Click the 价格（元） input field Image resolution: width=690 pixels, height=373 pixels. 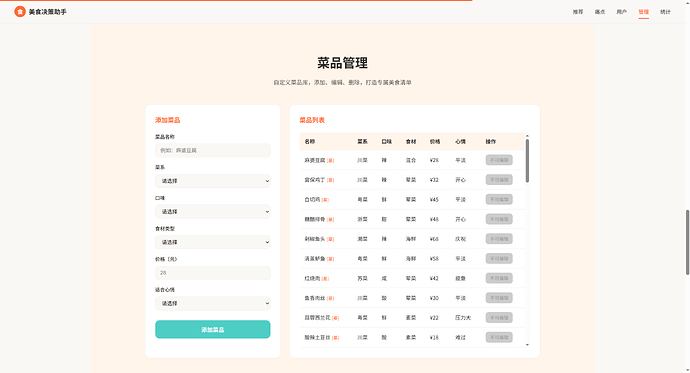point(213,273)
